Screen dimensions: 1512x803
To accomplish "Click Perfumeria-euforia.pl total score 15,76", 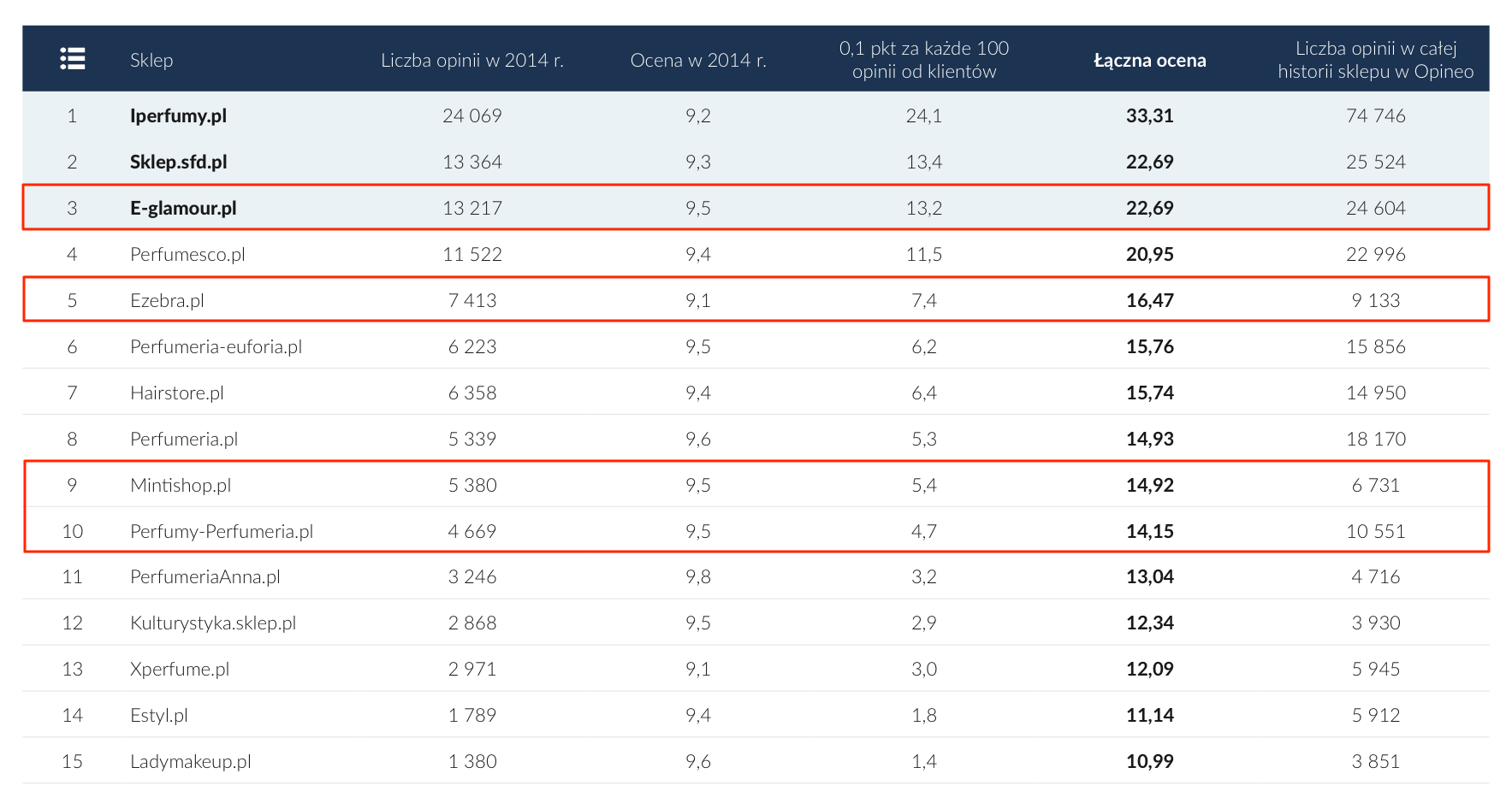I will click(1150, 346).
